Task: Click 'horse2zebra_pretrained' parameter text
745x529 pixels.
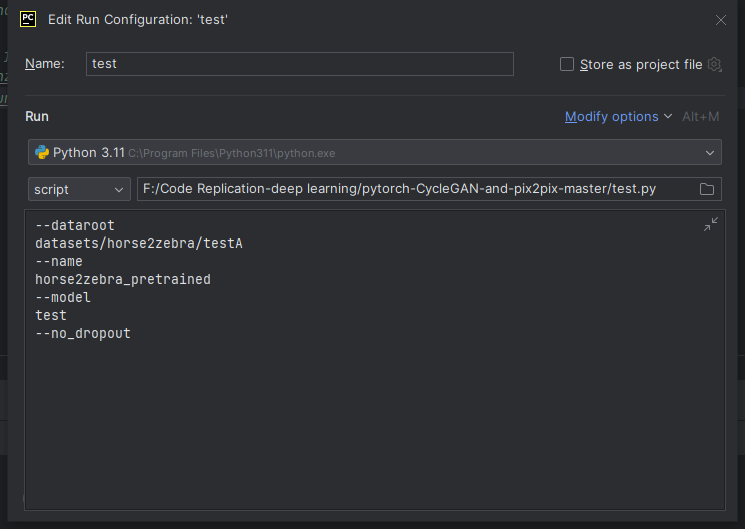Action: point(123,279)
